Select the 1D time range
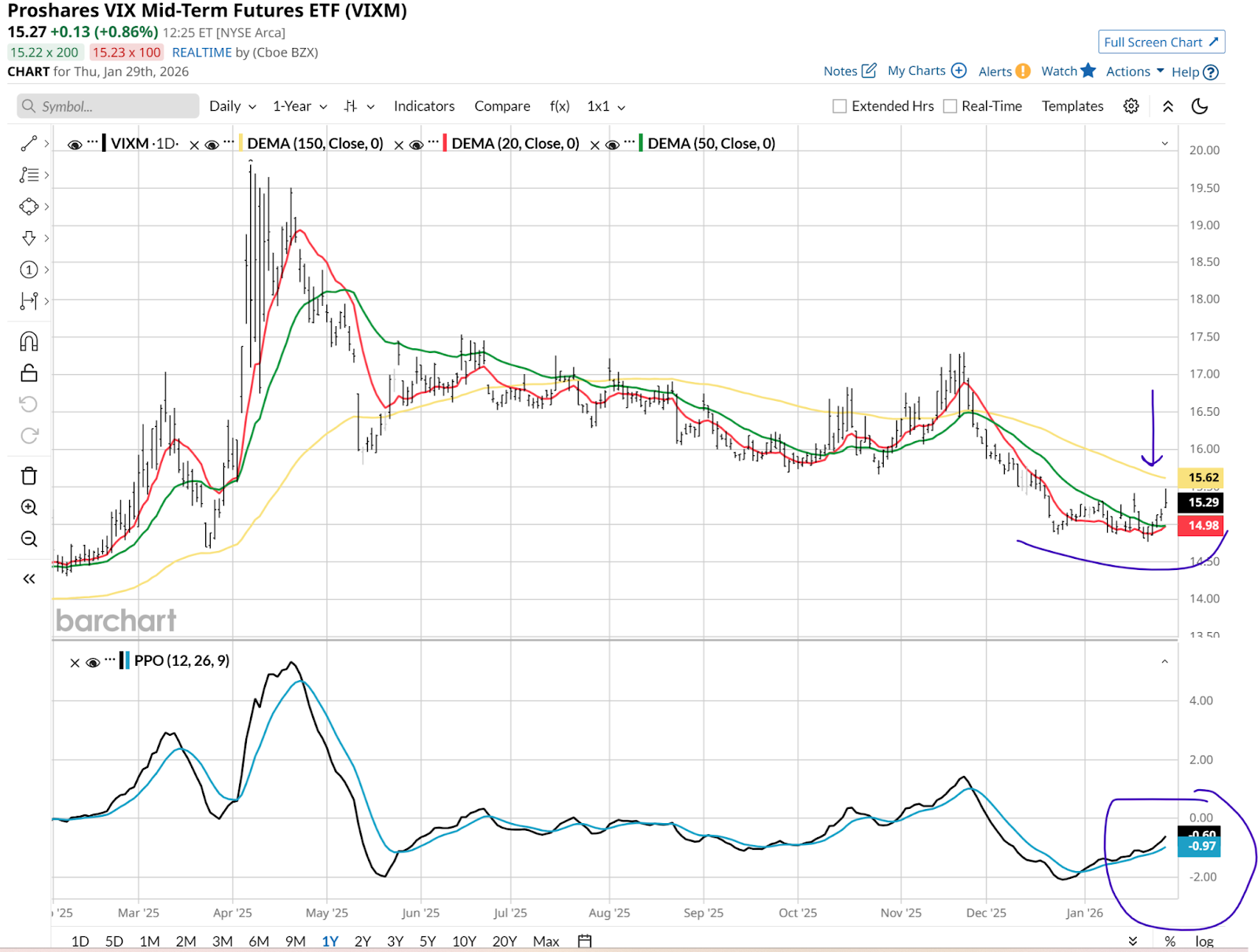The width and height of the screenshot is (1258, 952). pos(80,941)
